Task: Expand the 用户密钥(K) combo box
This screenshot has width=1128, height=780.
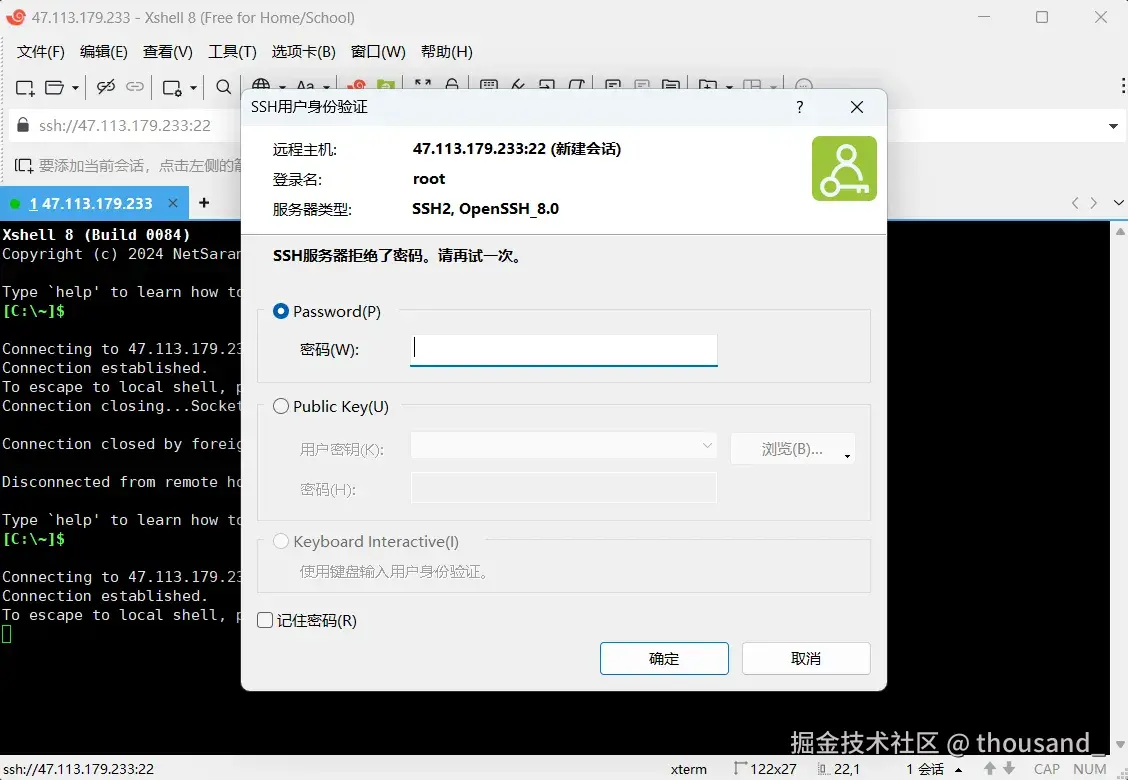Action: pyautogui.click(x=707, y=444)
